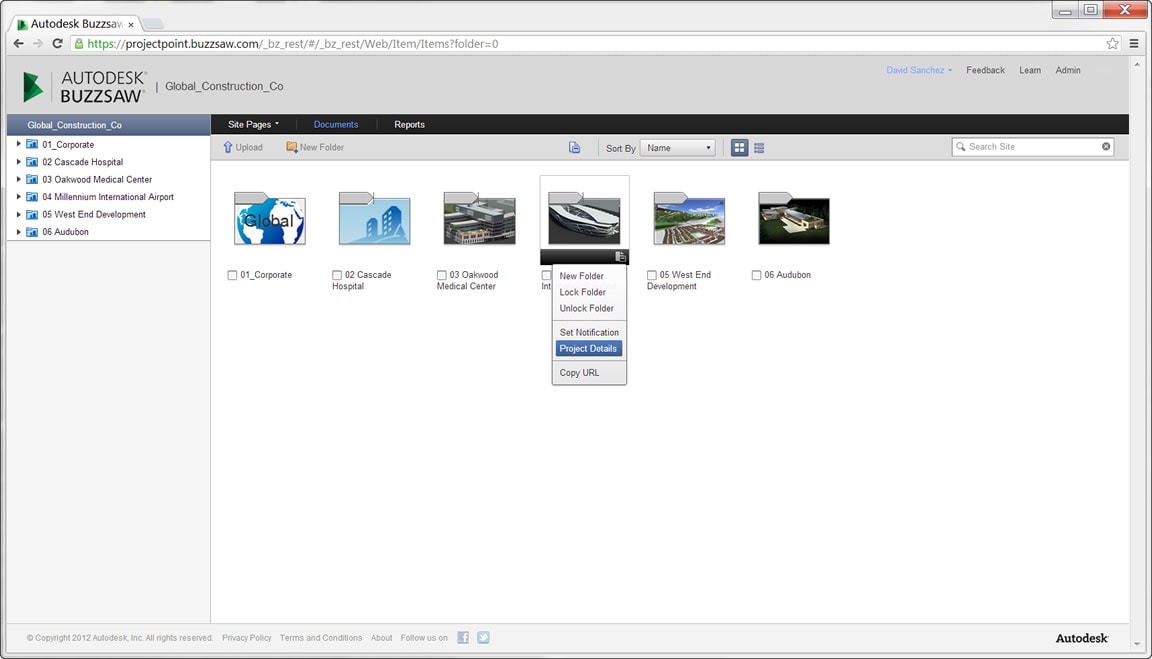Screen dimensions: 1152x659
Task: Close the Autodesk Buzzsaw browser tab
Action: pyautogui.click(x=131, y=24)
